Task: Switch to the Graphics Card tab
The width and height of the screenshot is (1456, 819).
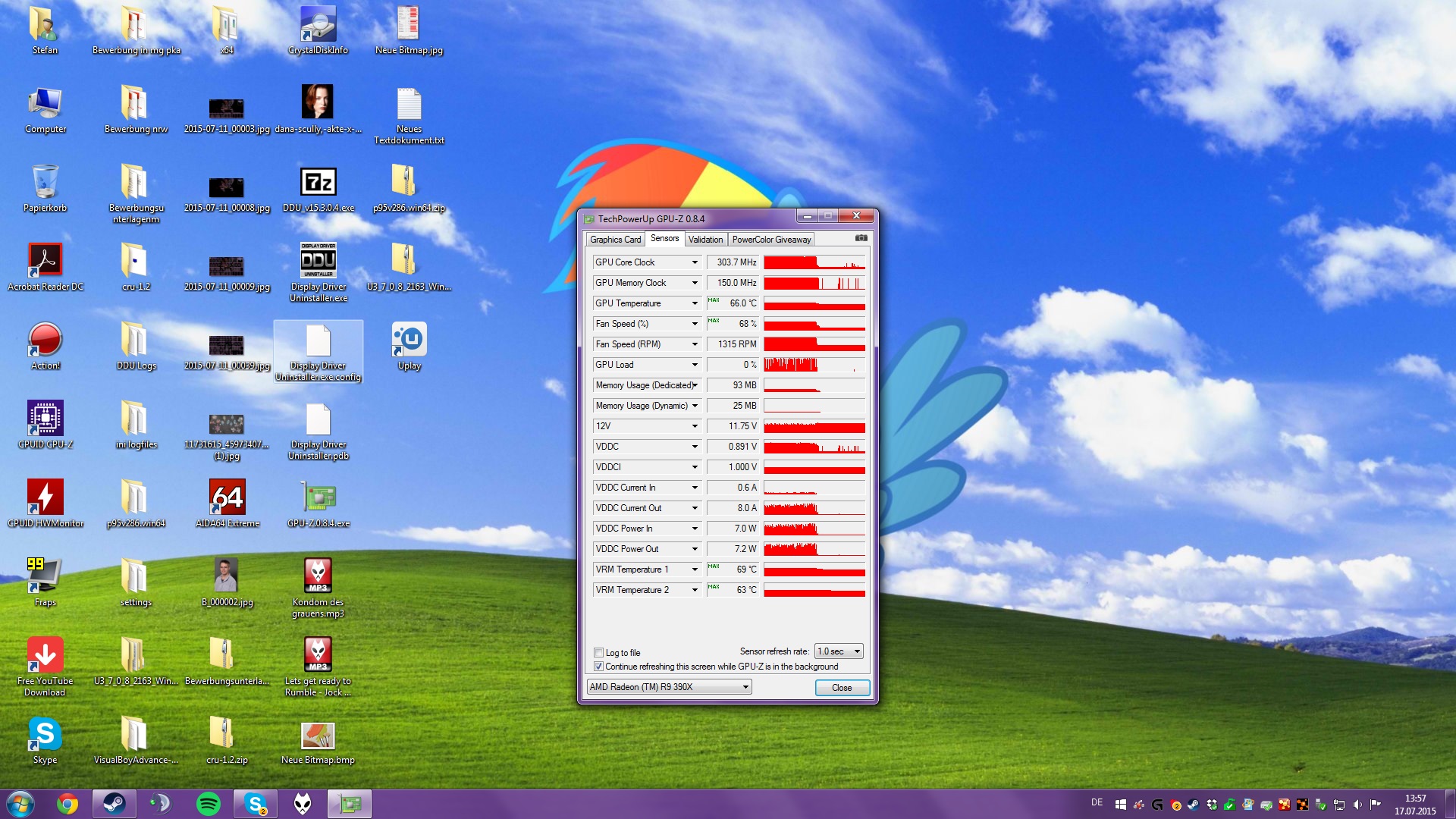Action: (x=615, y=240)
